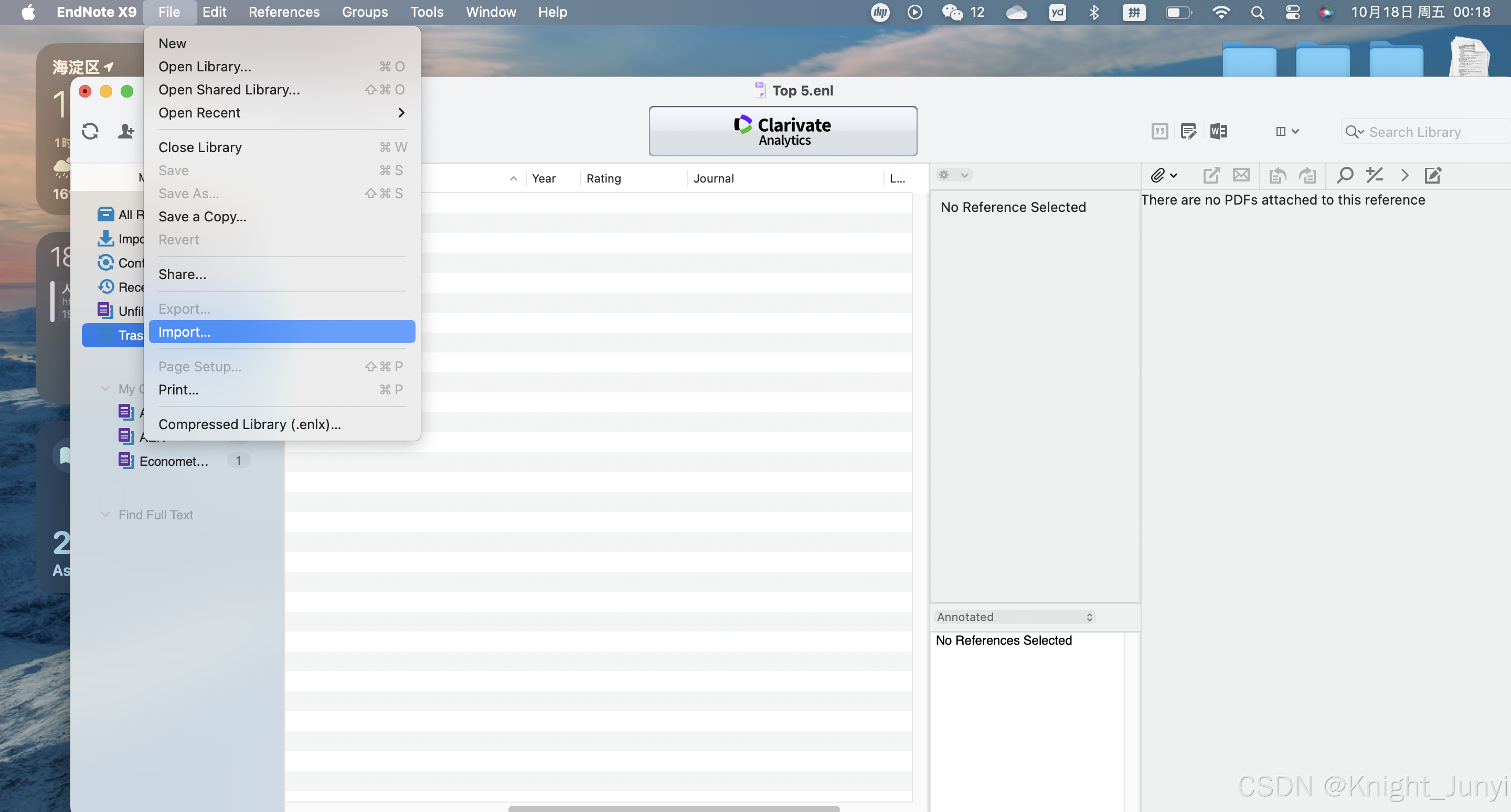
Task: Click the magnifier Find in PDF icon
Action: 1344,175
